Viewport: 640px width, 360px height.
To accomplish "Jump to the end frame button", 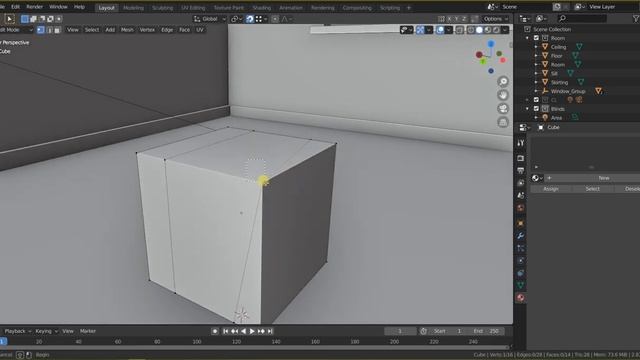I will 270,331.
